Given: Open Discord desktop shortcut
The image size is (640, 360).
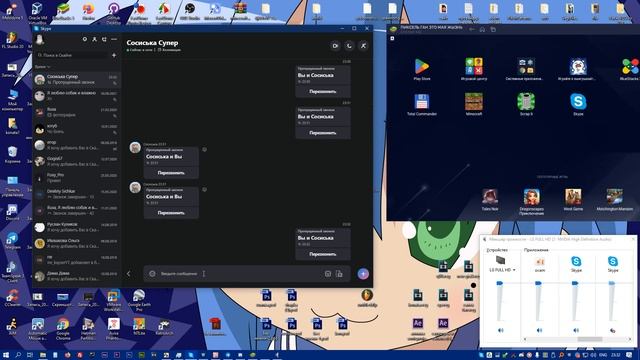Looking at the screenshot, I should (x=12, y=212).
